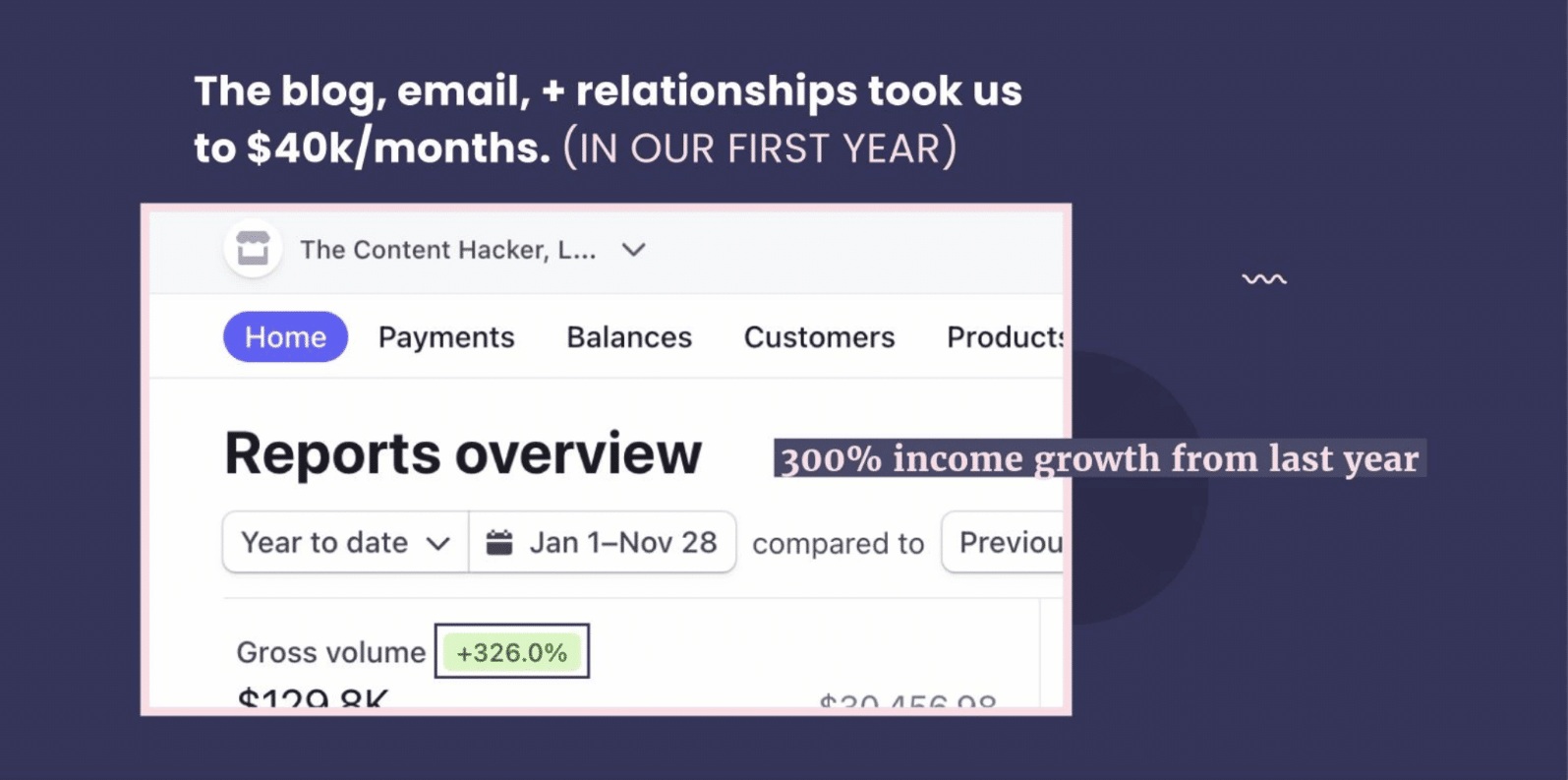Open the Previous period comparison dropdown
This screenshot has width=1568, height=780.
[x=1003, y=542]
